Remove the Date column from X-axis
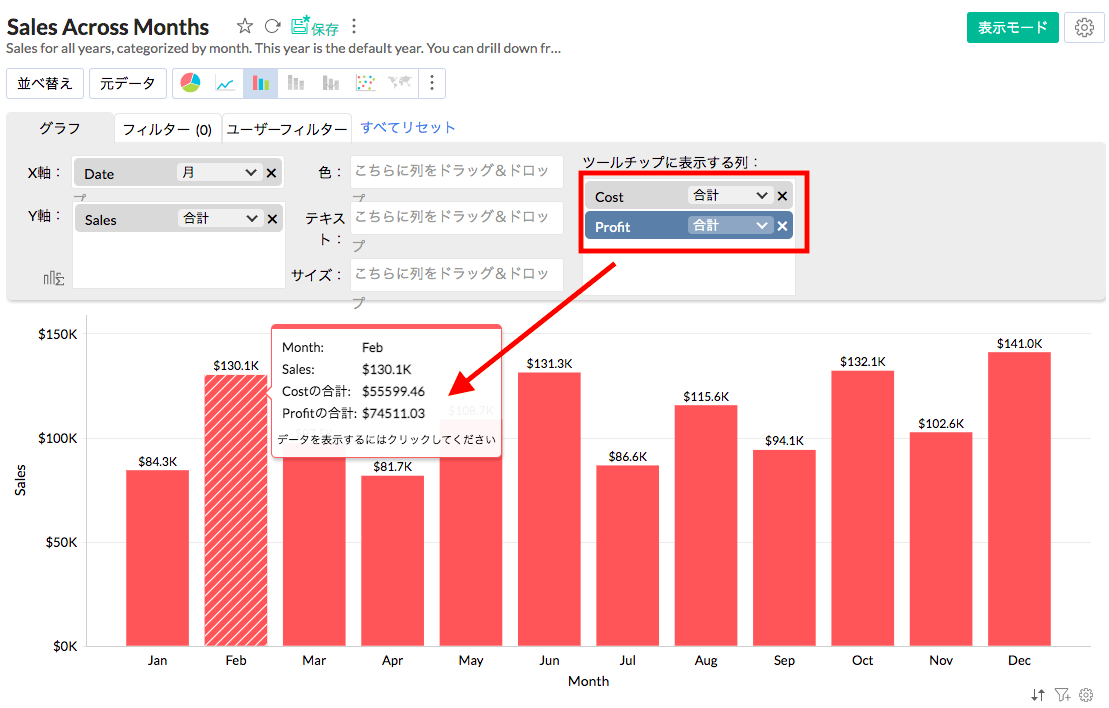Viewport: 1109px width, 708px height. point(271,173)
